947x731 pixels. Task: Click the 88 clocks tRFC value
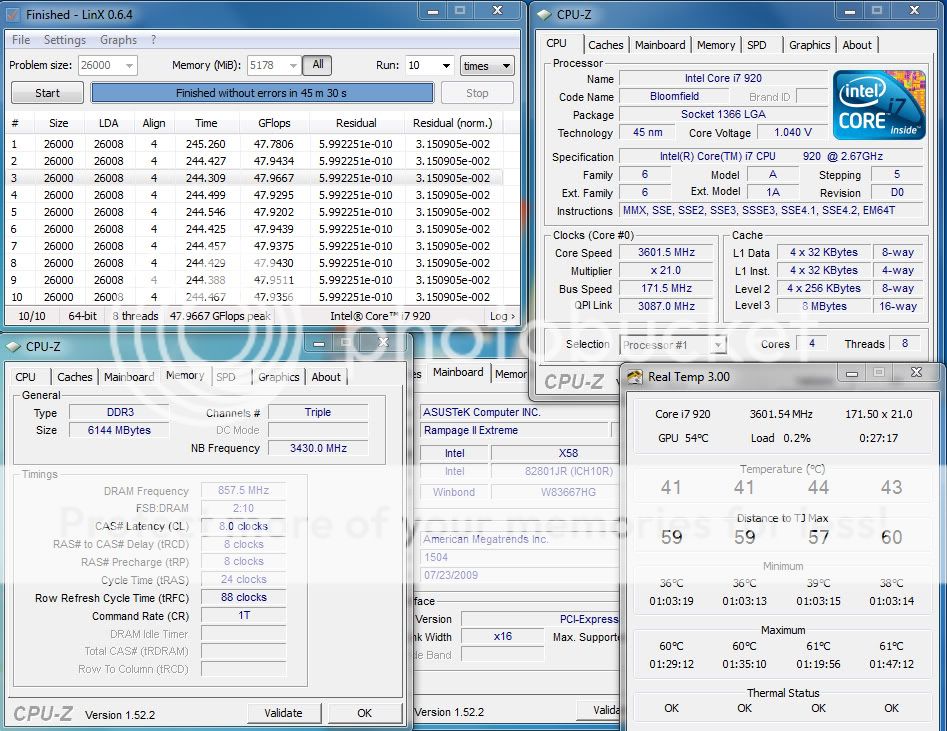(243, 597)
